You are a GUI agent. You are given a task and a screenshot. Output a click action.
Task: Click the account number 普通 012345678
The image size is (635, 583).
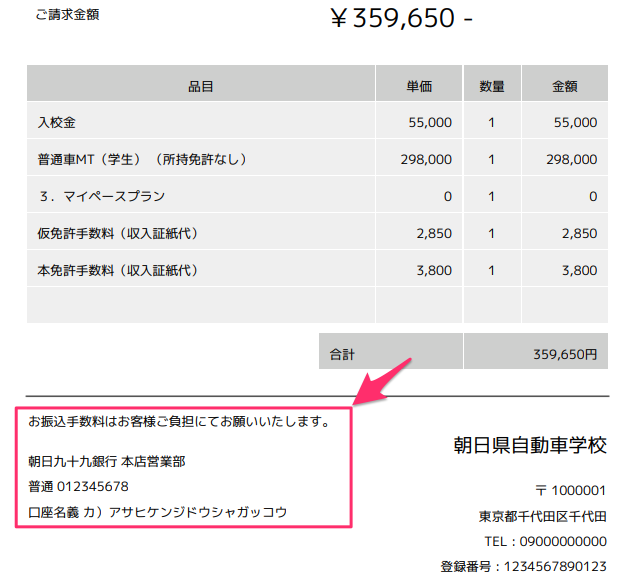click(x=79, y=487)
